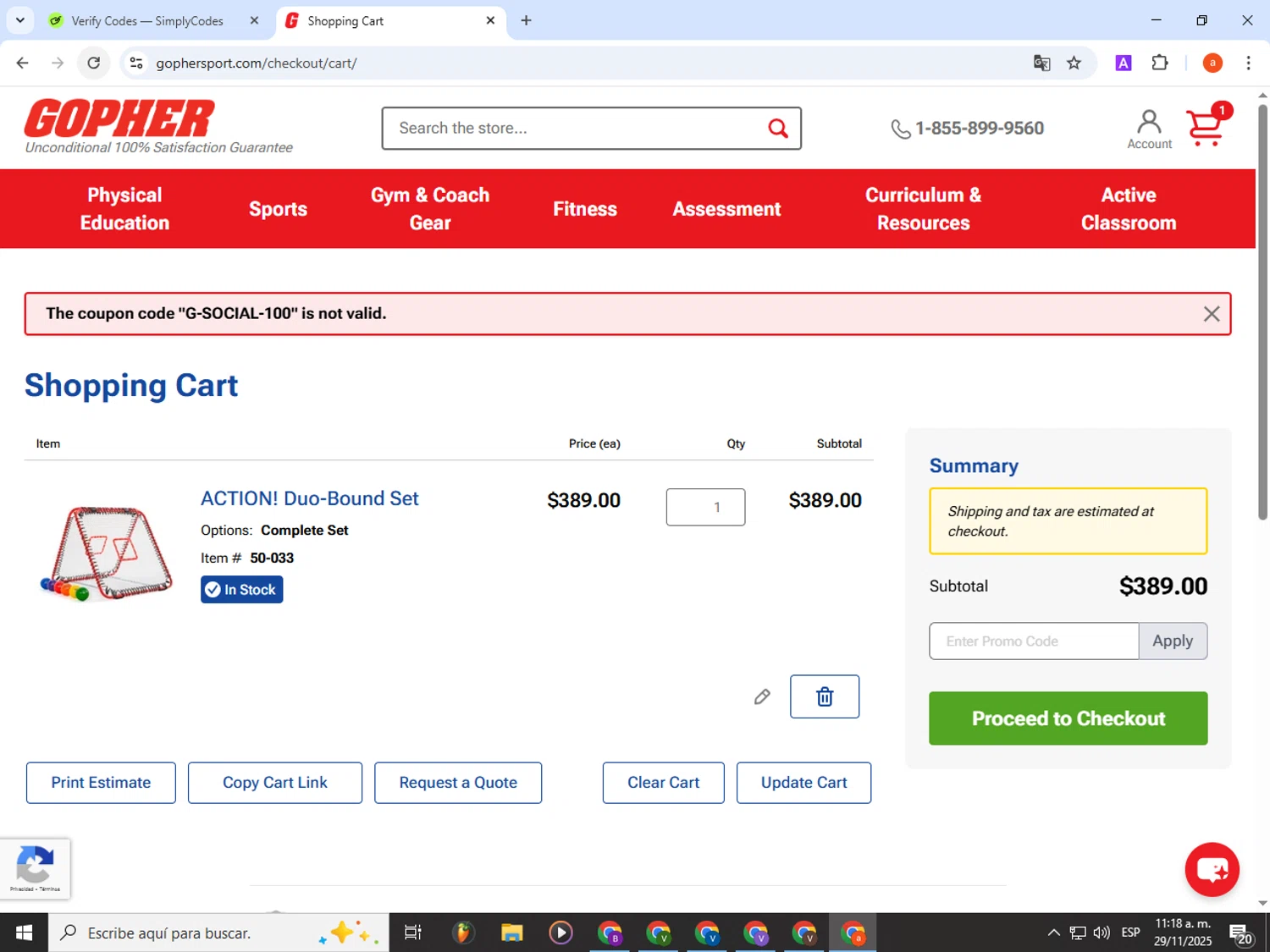Bookmark this page with the star icon

(x=1074, y=63)
